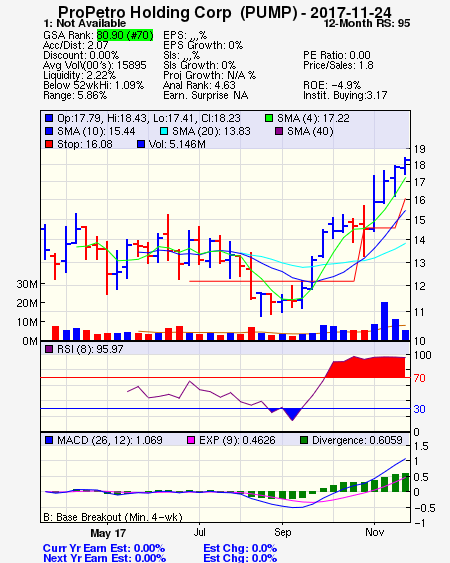This screenshot has height=563, width=450.
Task: Click the 'Sls Growth: 0%' text
Action: [x=199, y=65]
